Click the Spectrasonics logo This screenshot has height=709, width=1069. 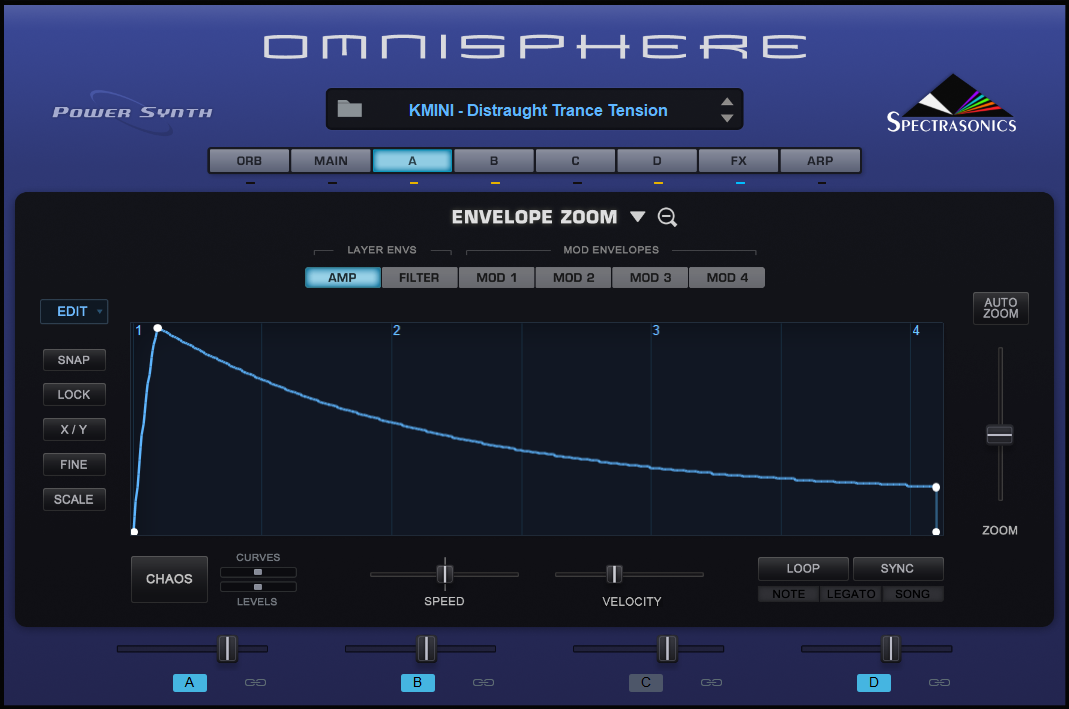click(x=952, y=104)
